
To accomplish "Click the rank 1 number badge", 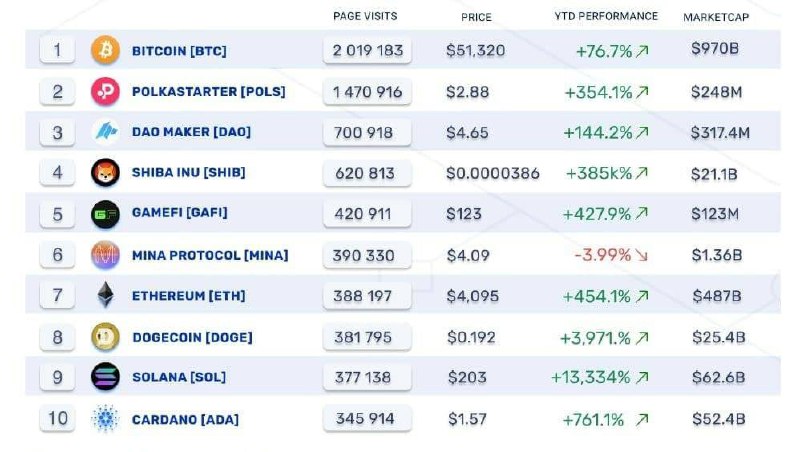I will (58, 50).
